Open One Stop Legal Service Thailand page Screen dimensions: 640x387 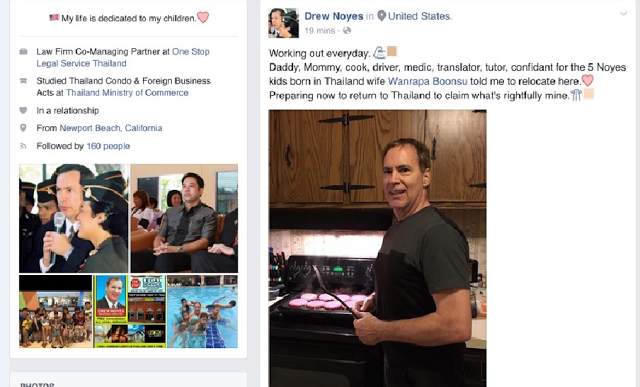pos(123,58)
